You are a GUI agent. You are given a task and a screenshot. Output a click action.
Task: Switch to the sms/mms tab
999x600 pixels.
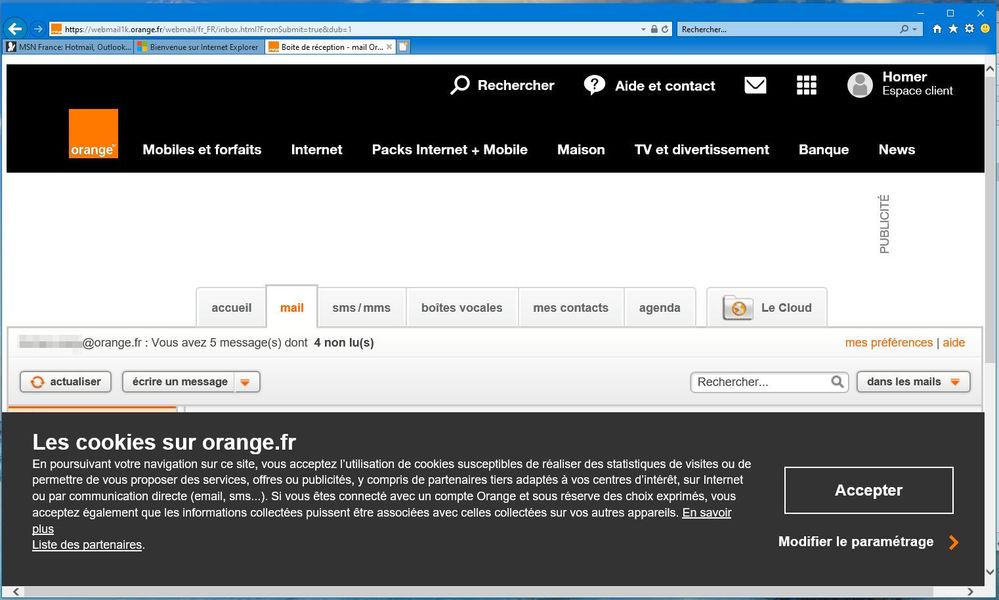coord(361,308)
